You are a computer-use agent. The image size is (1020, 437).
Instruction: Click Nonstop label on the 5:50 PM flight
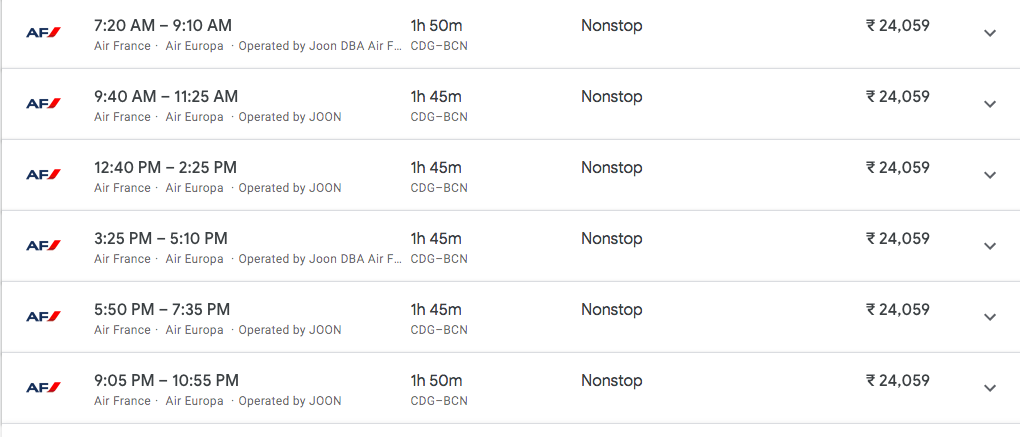pos(611,309)
